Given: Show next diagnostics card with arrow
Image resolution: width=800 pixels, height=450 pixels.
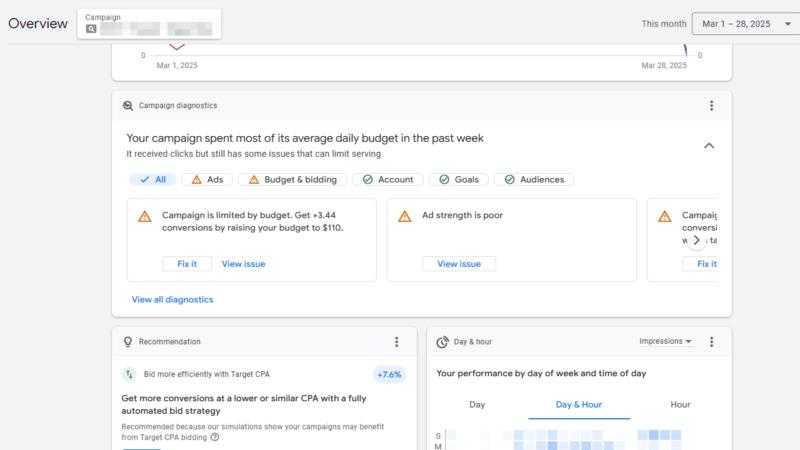Looking at the screenshot, I should coord(696,240).
